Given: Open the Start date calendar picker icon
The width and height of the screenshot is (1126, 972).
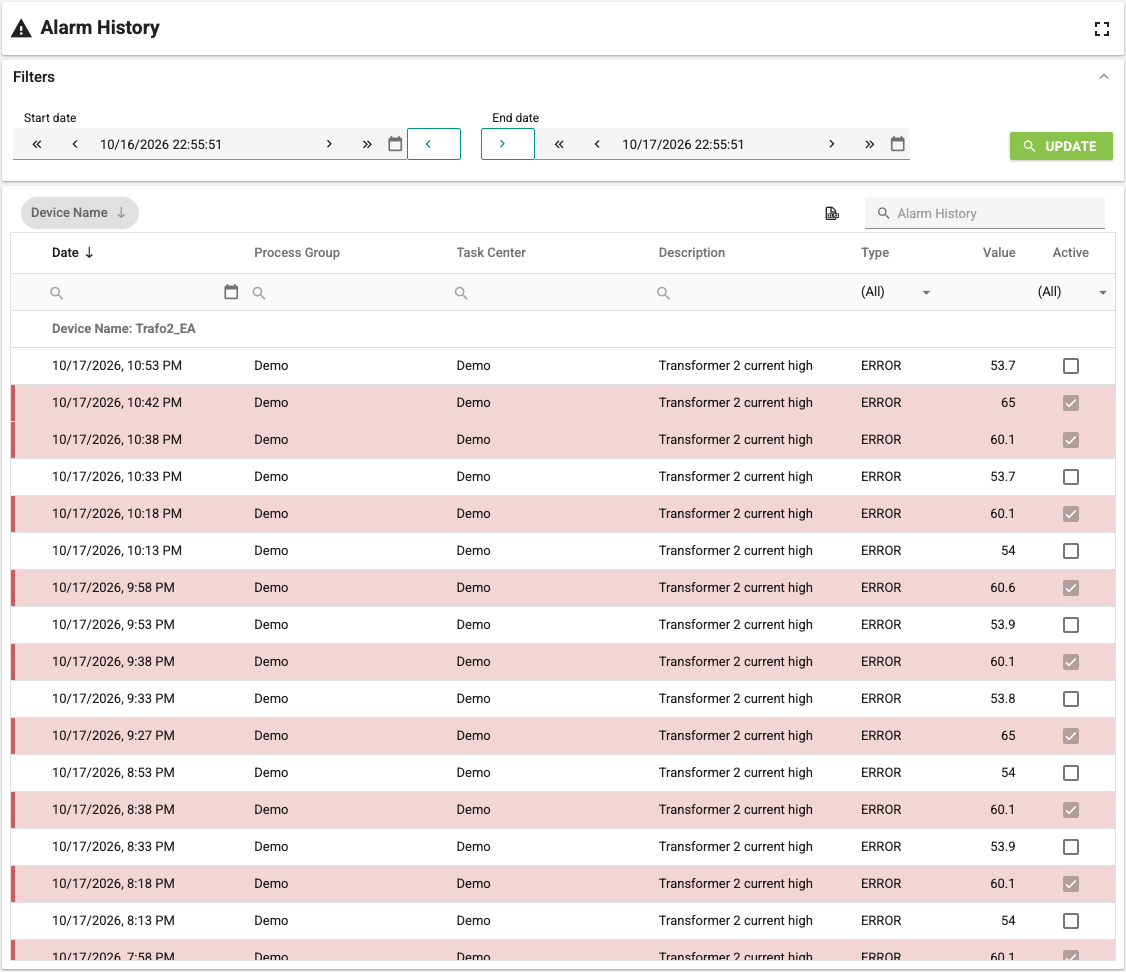Looking at the screenshot, I should (x=395, y=144).
